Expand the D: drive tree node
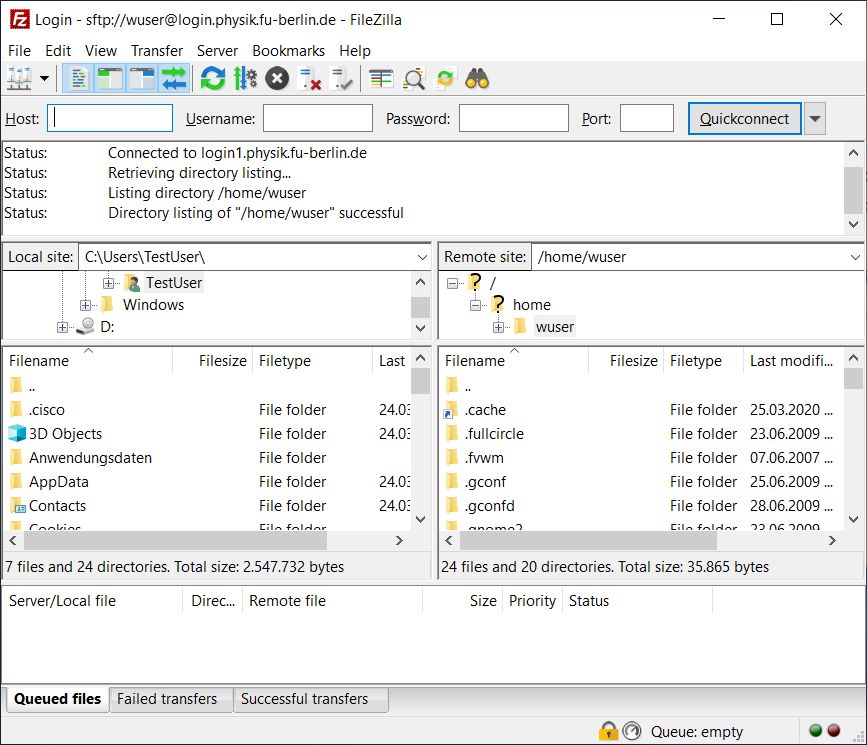 (x=62, y=327)
